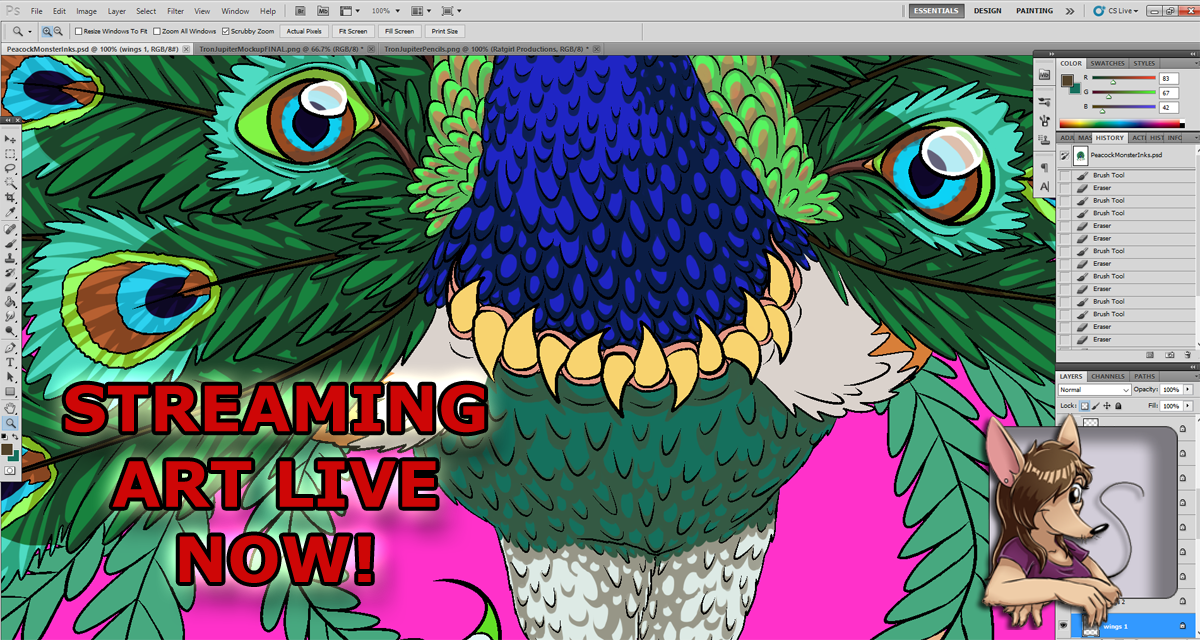
Task: Switch to the Swatches tab
Action: [1108, 63]
